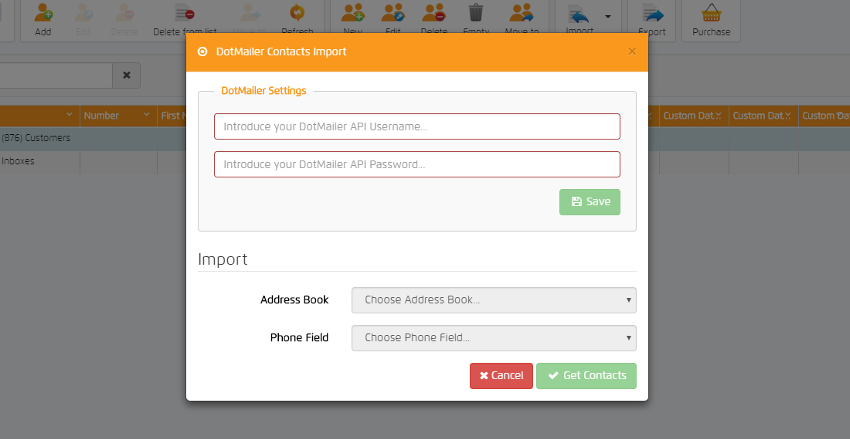The image size is (850, 439).
Task: Click the Number column header
Action: point(119,115)
